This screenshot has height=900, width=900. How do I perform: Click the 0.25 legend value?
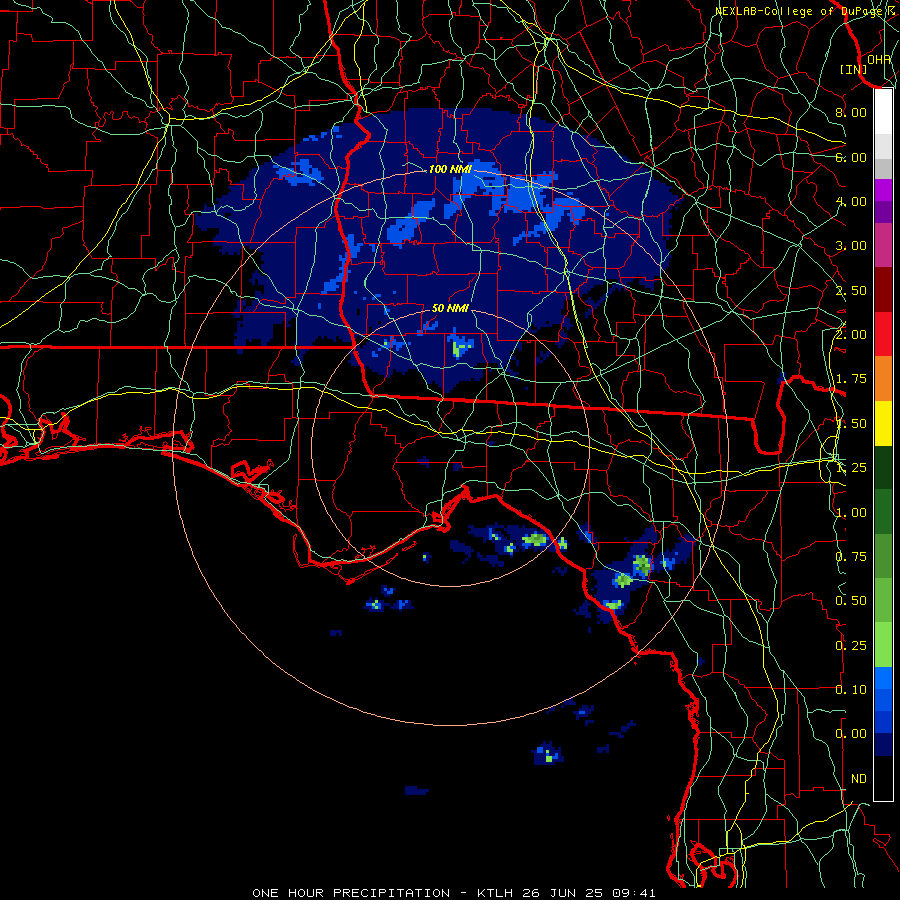tap(851, 646)
